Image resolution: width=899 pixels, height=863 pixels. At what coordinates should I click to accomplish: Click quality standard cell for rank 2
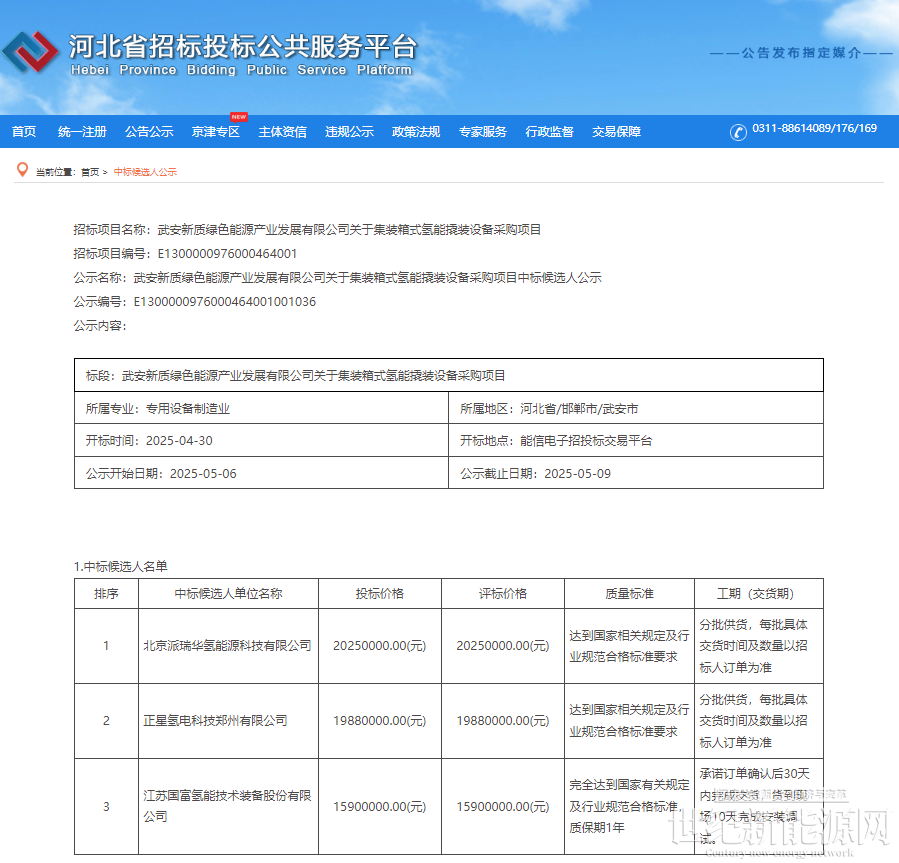[x=630, y=721]
